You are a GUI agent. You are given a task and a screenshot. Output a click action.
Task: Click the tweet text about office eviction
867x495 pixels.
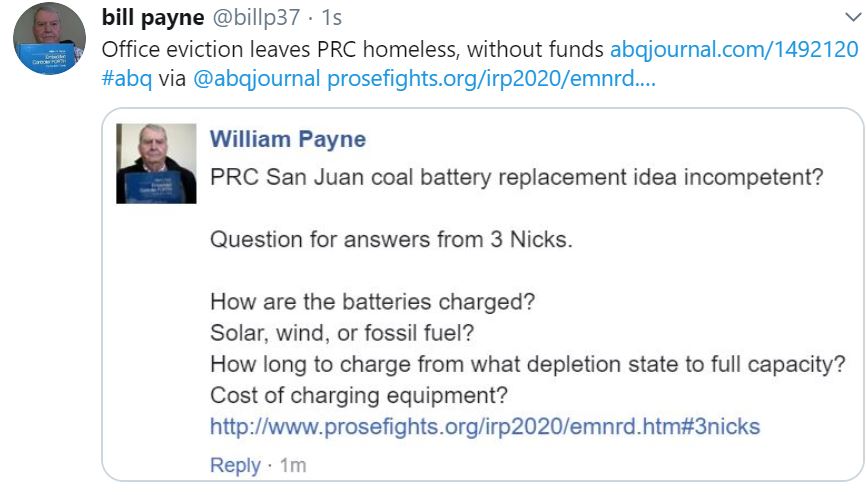352,49
